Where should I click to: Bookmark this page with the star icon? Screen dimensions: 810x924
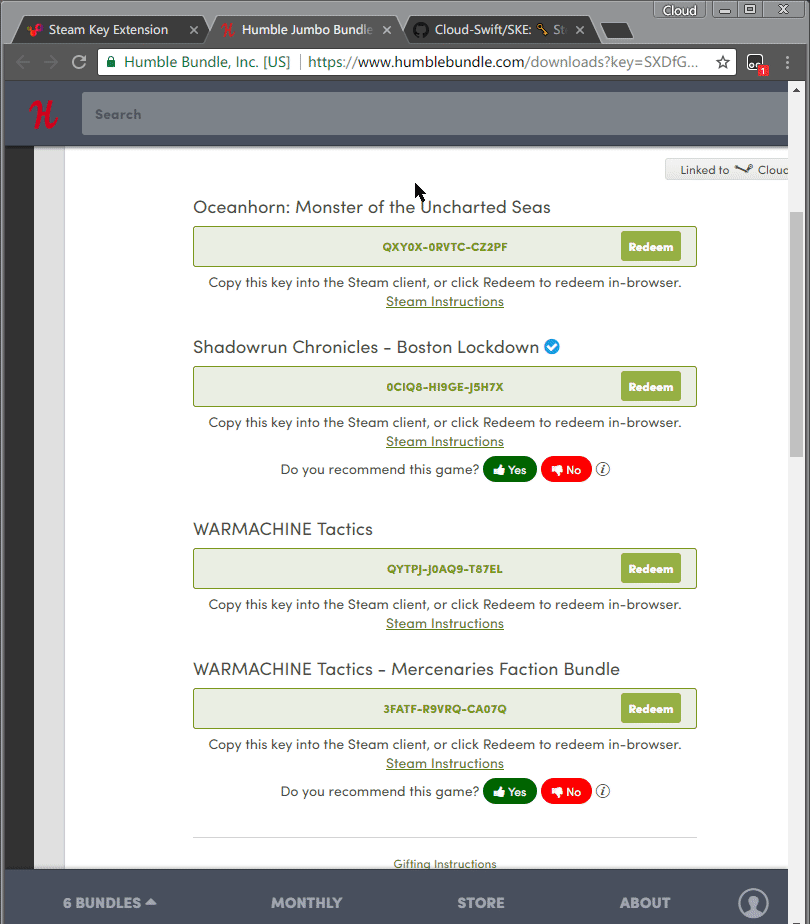coord(723,62)
